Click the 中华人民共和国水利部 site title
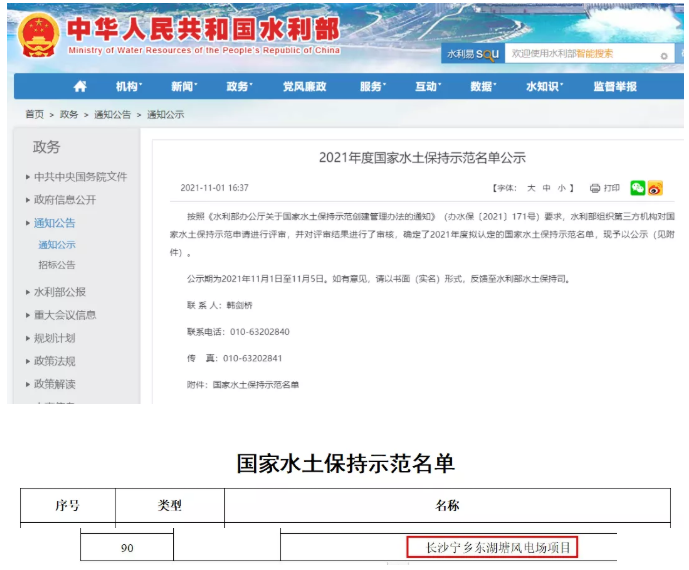The width and height of the screenshot is (689, 570). [203, 29]
